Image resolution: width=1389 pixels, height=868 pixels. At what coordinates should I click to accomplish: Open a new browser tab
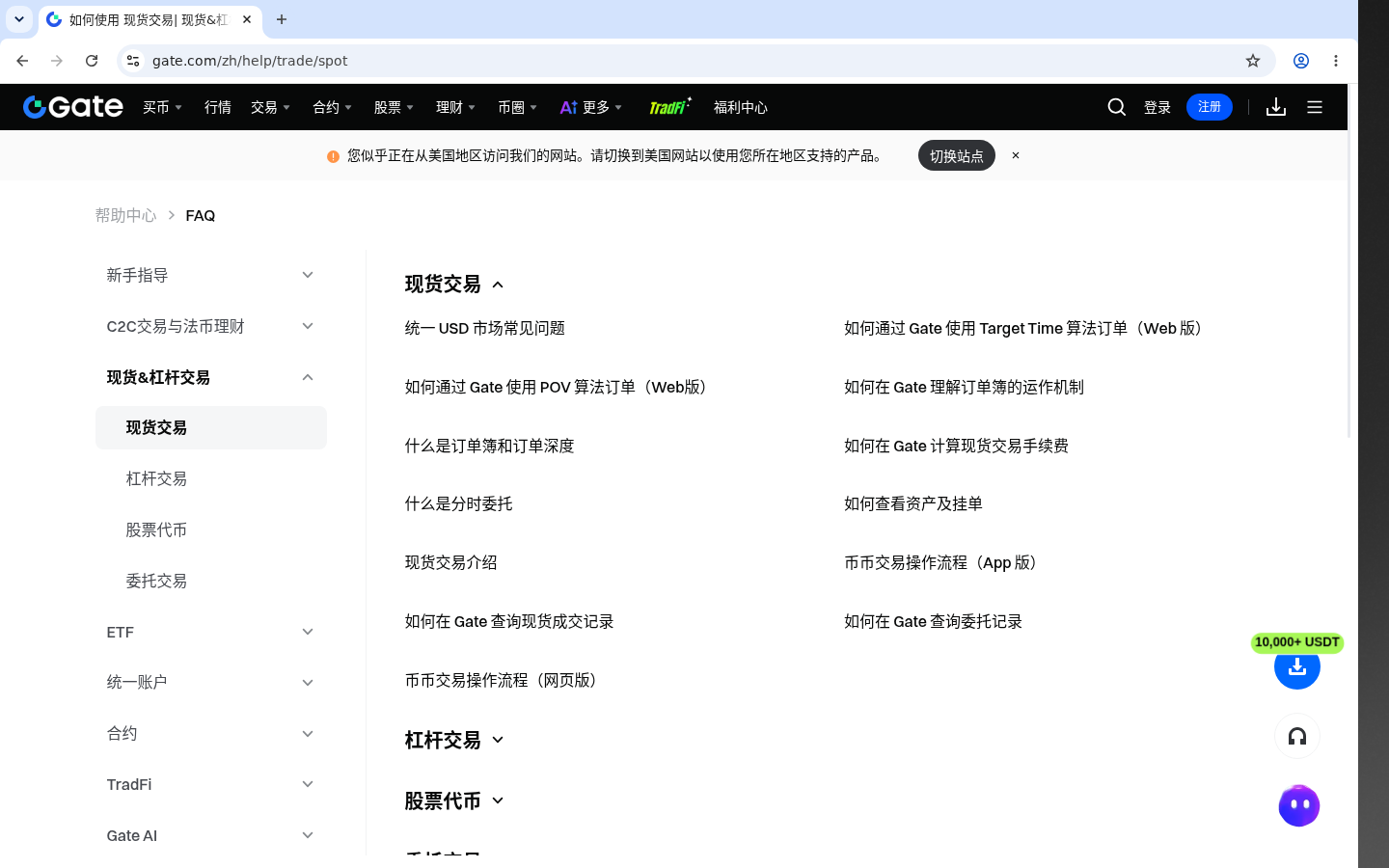[x=282, y=19]
